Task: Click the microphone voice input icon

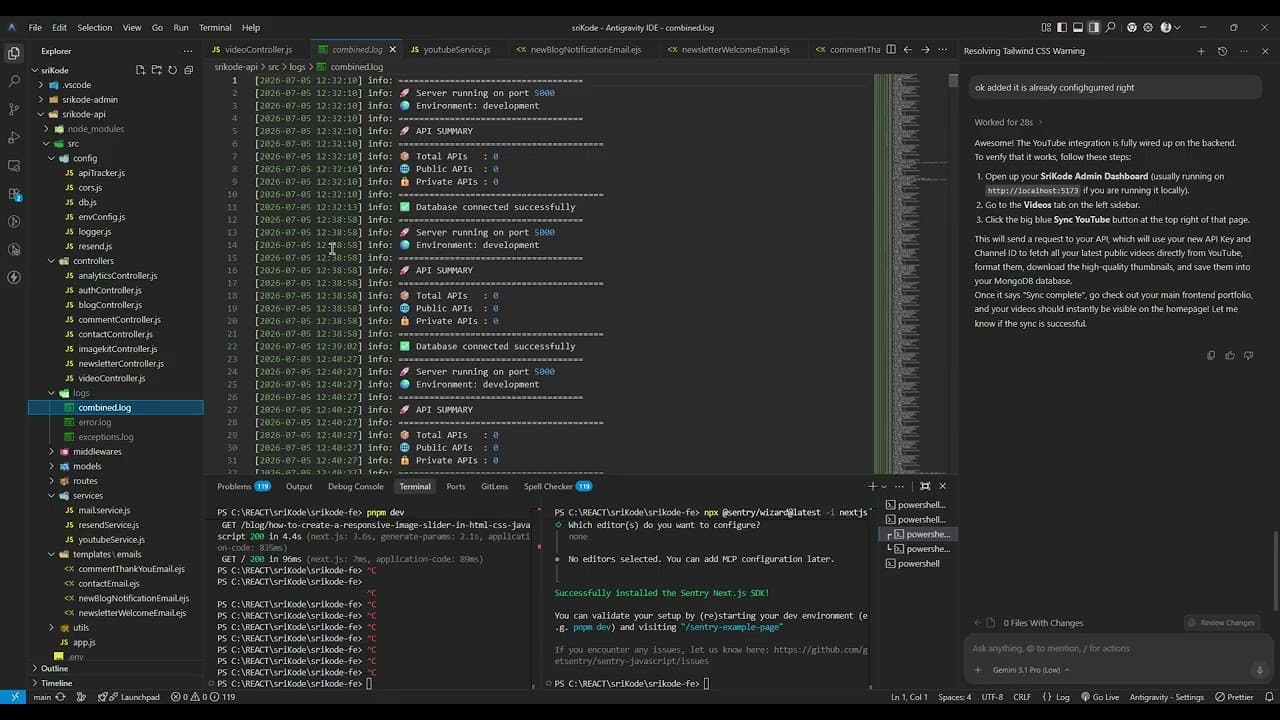Action: click(x=1260, y=670)
